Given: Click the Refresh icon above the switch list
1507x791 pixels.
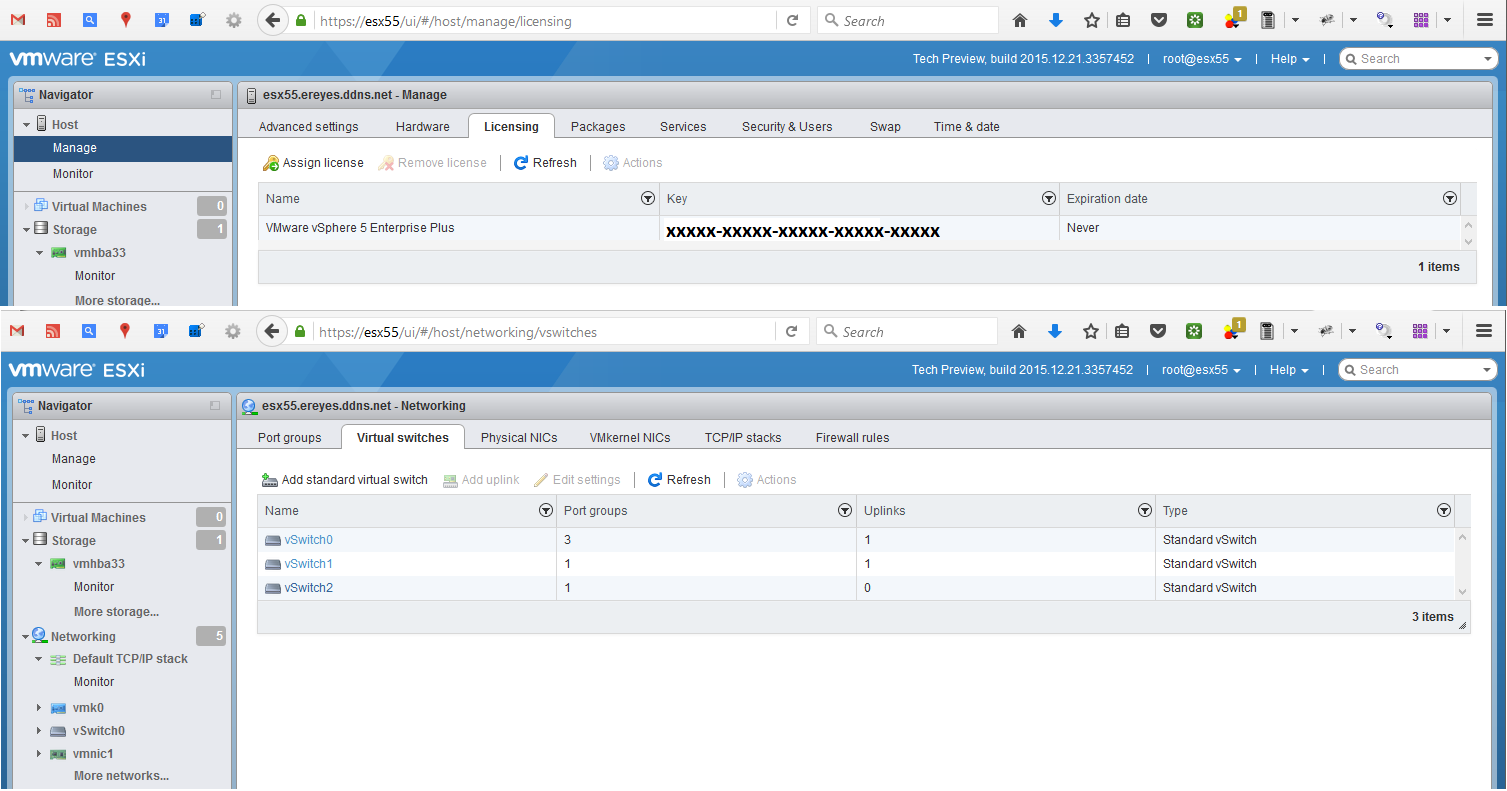Looking at the screenshot, I should click(x=655, y=479).
